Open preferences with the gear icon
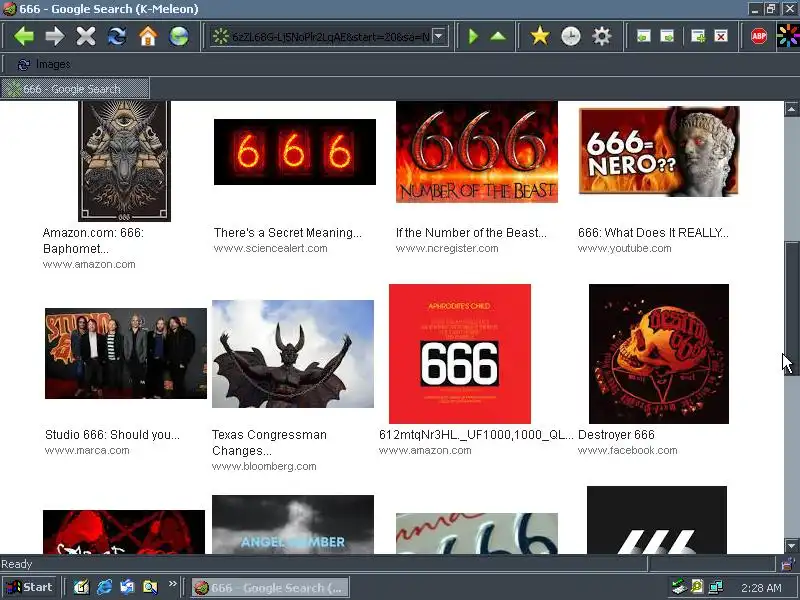This screenshot has width=800, height=600. [602, 36]
